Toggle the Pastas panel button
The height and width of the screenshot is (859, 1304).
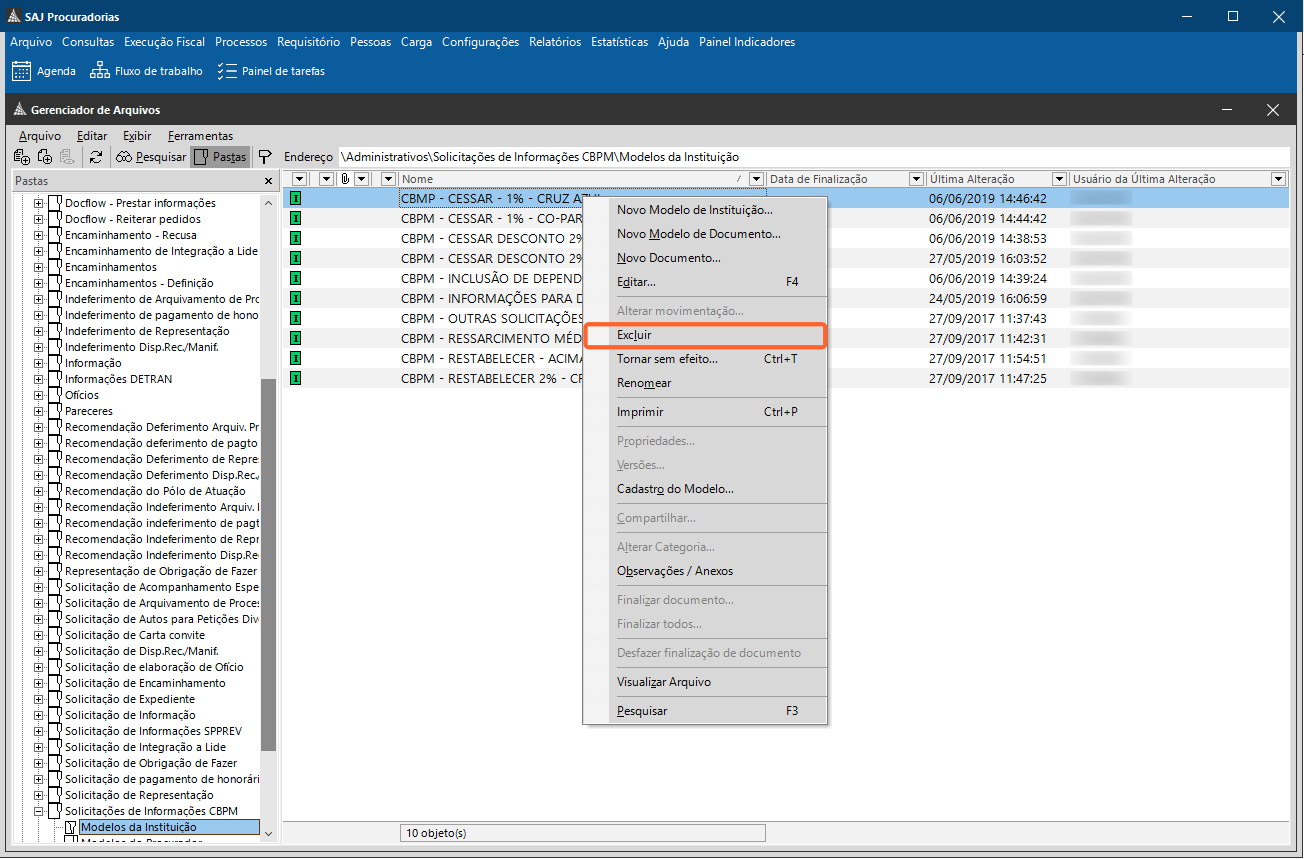pyautogui.click(x=220, y=157)
